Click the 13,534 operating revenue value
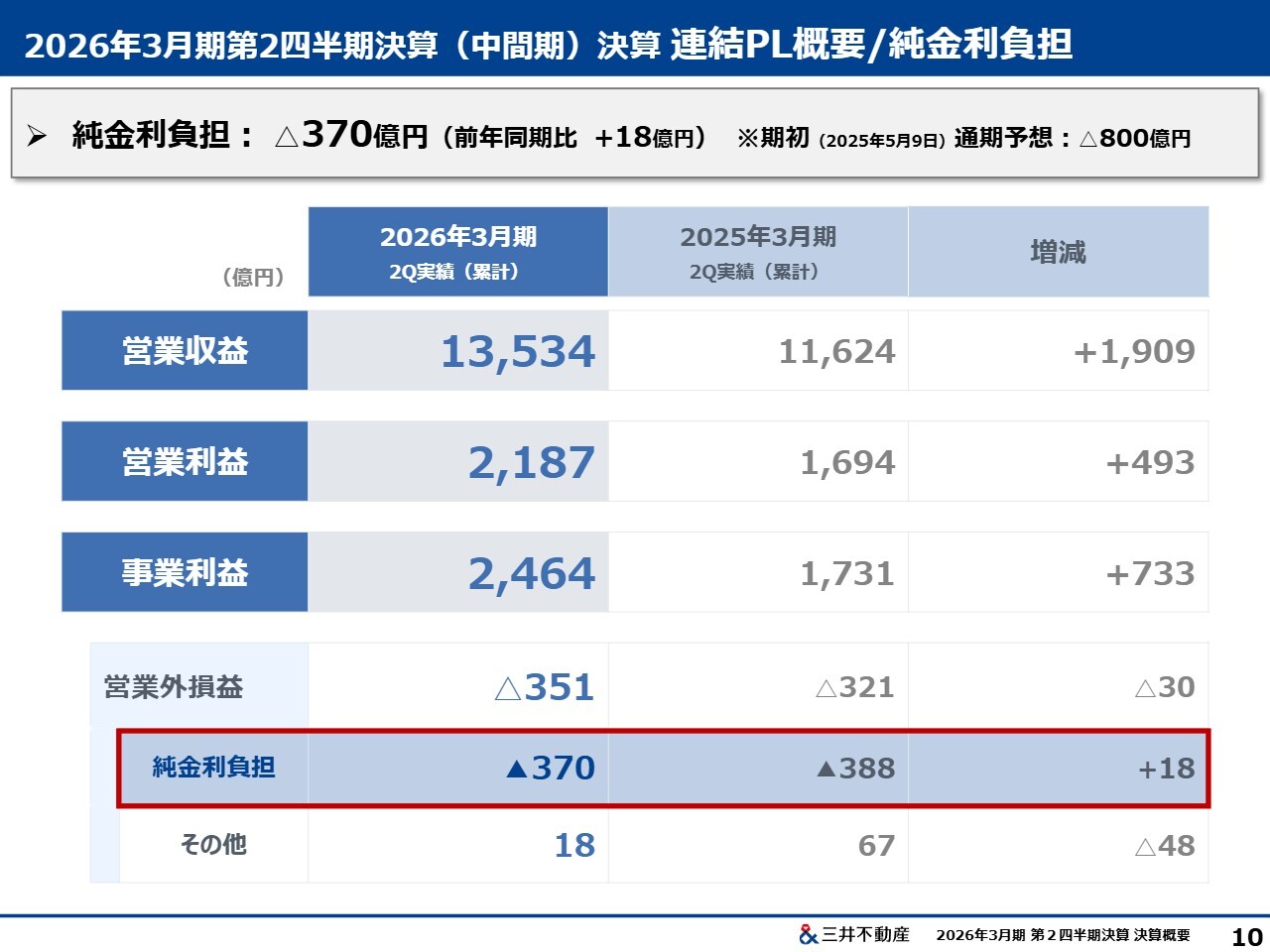 click(517, 352)
